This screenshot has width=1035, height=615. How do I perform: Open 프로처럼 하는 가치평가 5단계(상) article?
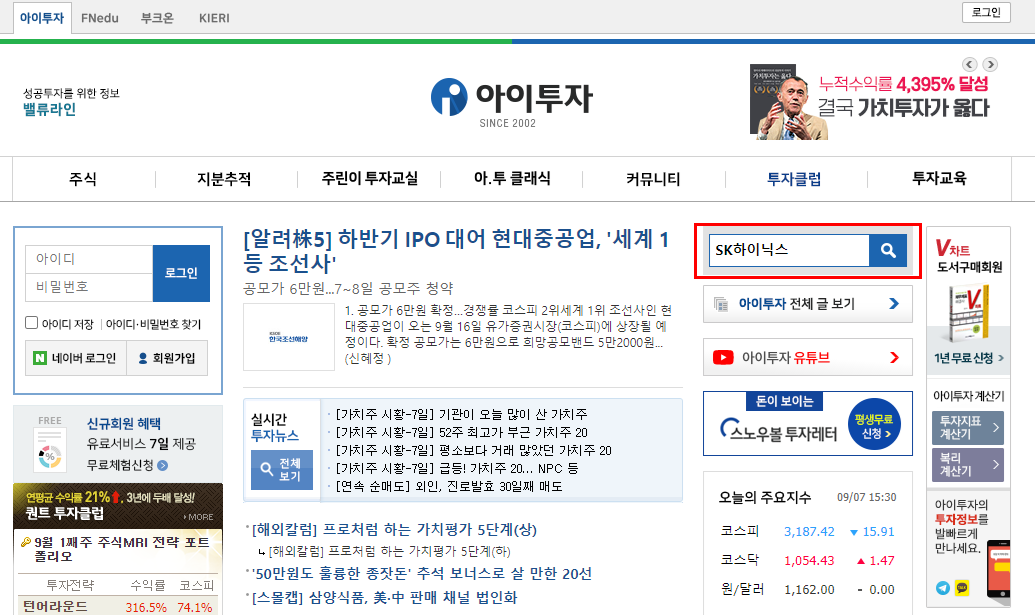tap(394, 529)
